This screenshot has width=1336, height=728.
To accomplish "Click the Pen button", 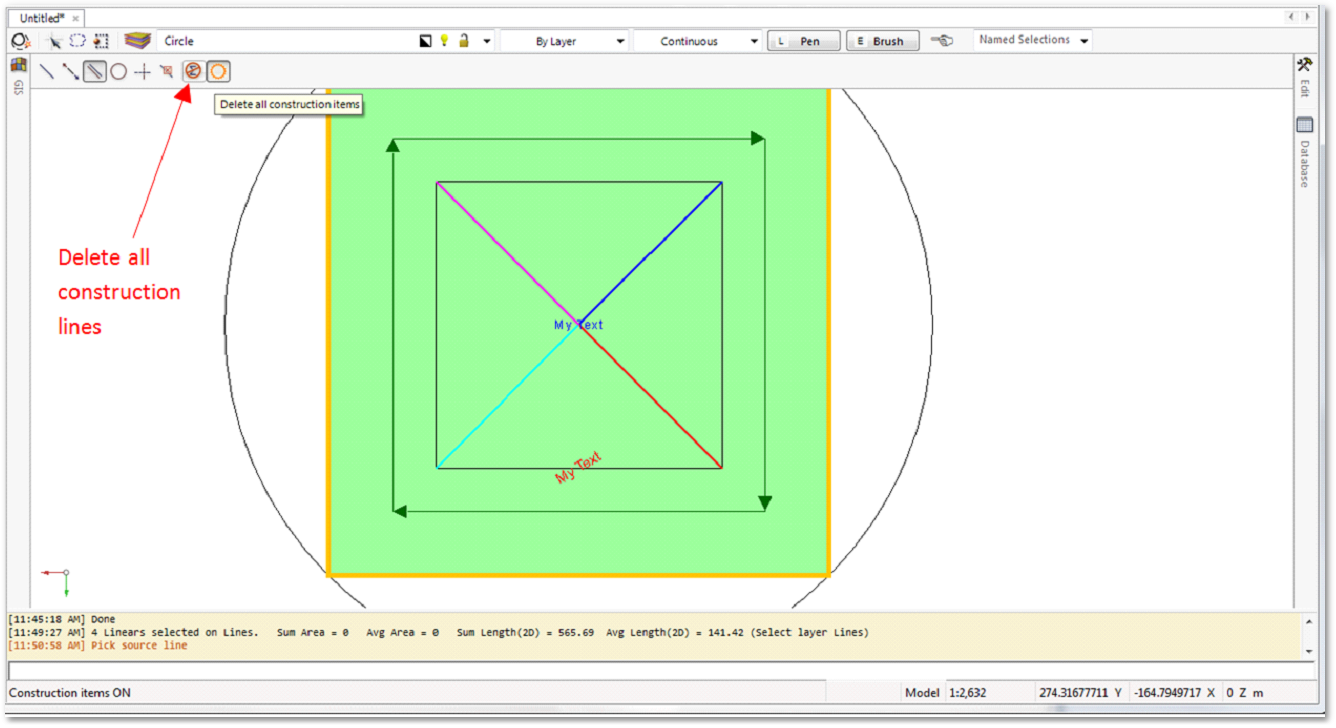I will pyautogui.click(x=803, y=41).
